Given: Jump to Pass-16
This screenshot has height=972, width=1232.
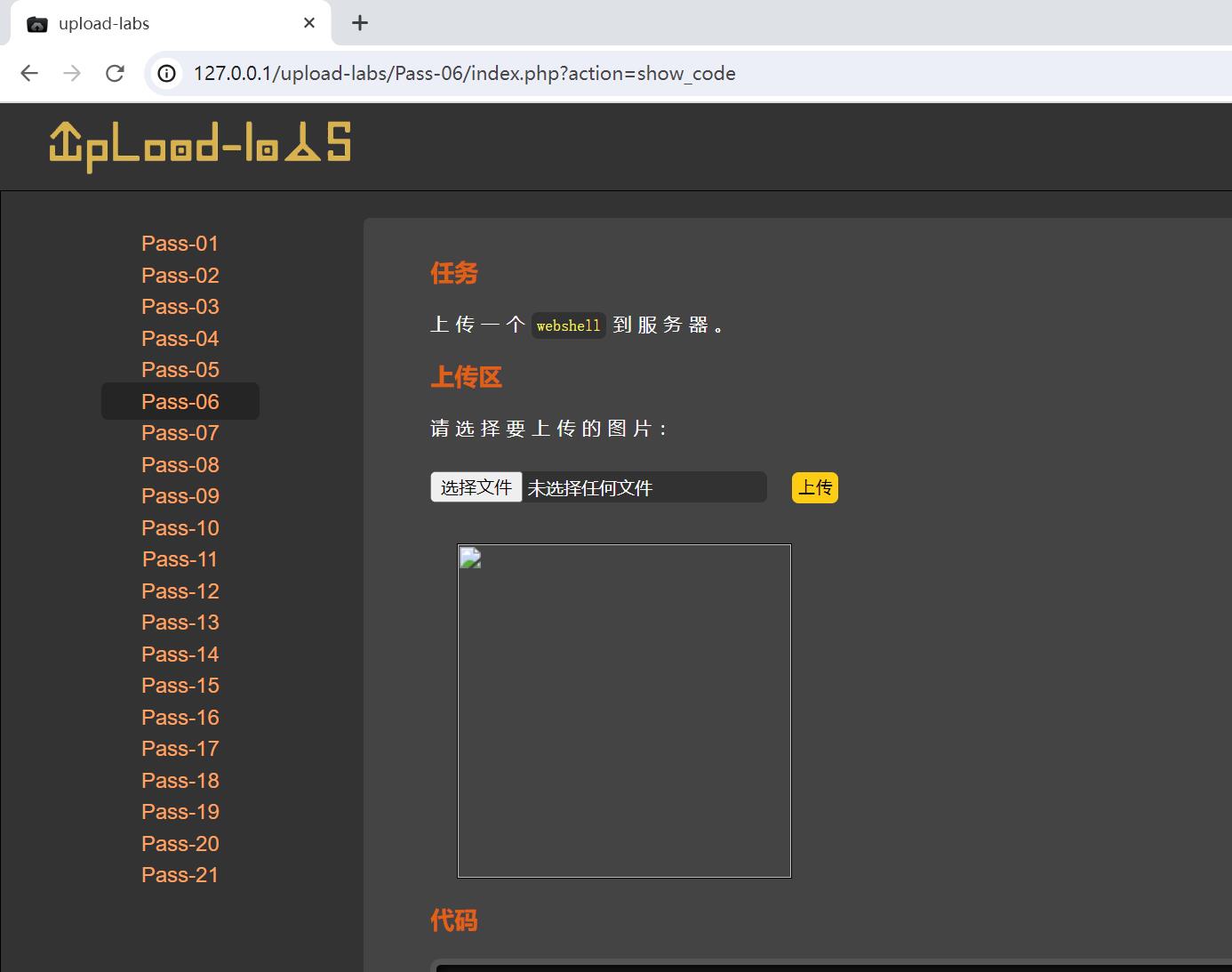Looking at the screenshot, I should tap(180, 718).
